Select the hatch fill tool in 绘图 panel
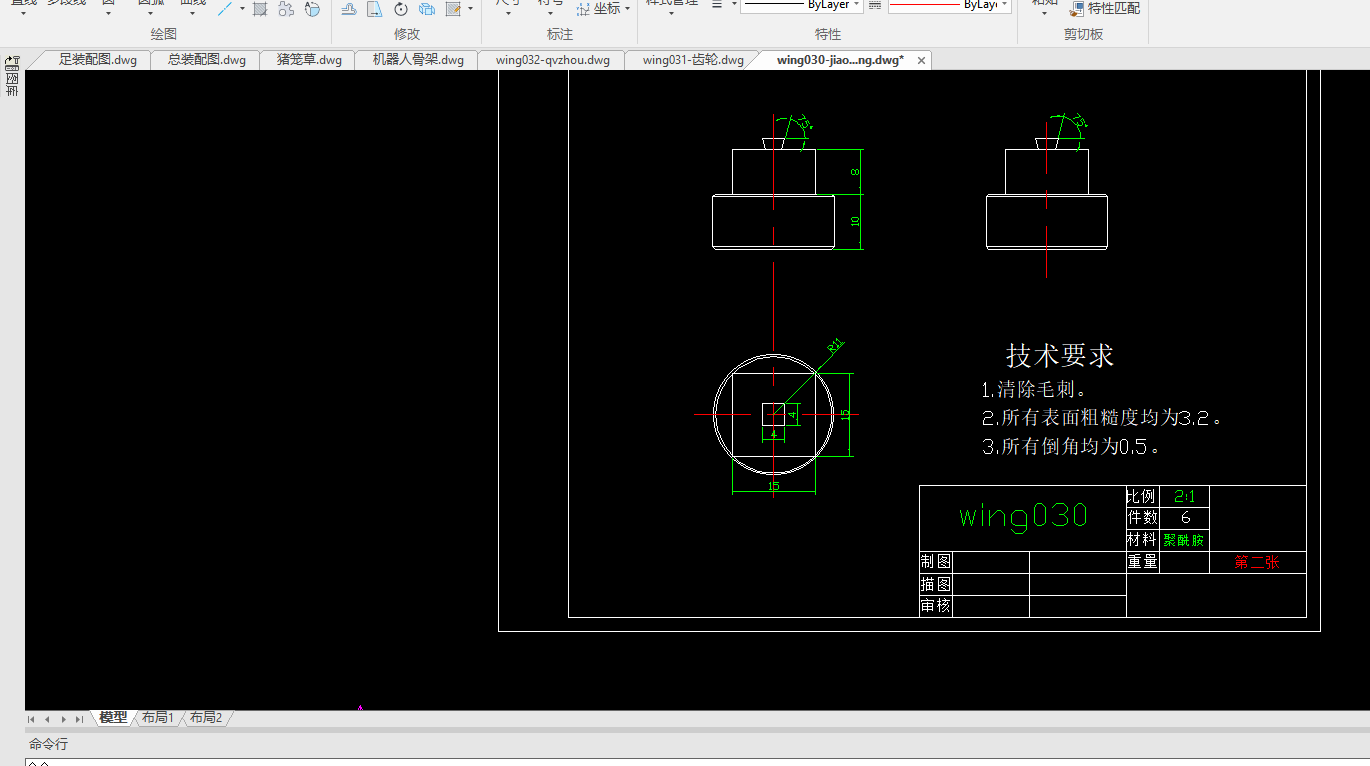Screen dimensions: 1370x766 pos(260,8)
